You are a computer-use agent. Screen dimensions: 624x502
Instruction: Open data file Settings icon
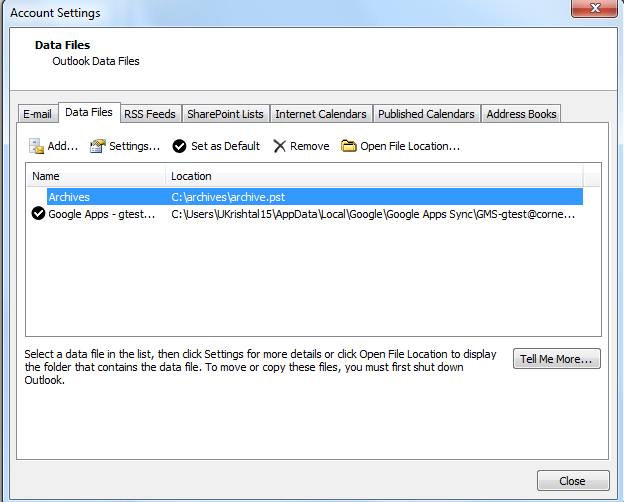point(97,146)
